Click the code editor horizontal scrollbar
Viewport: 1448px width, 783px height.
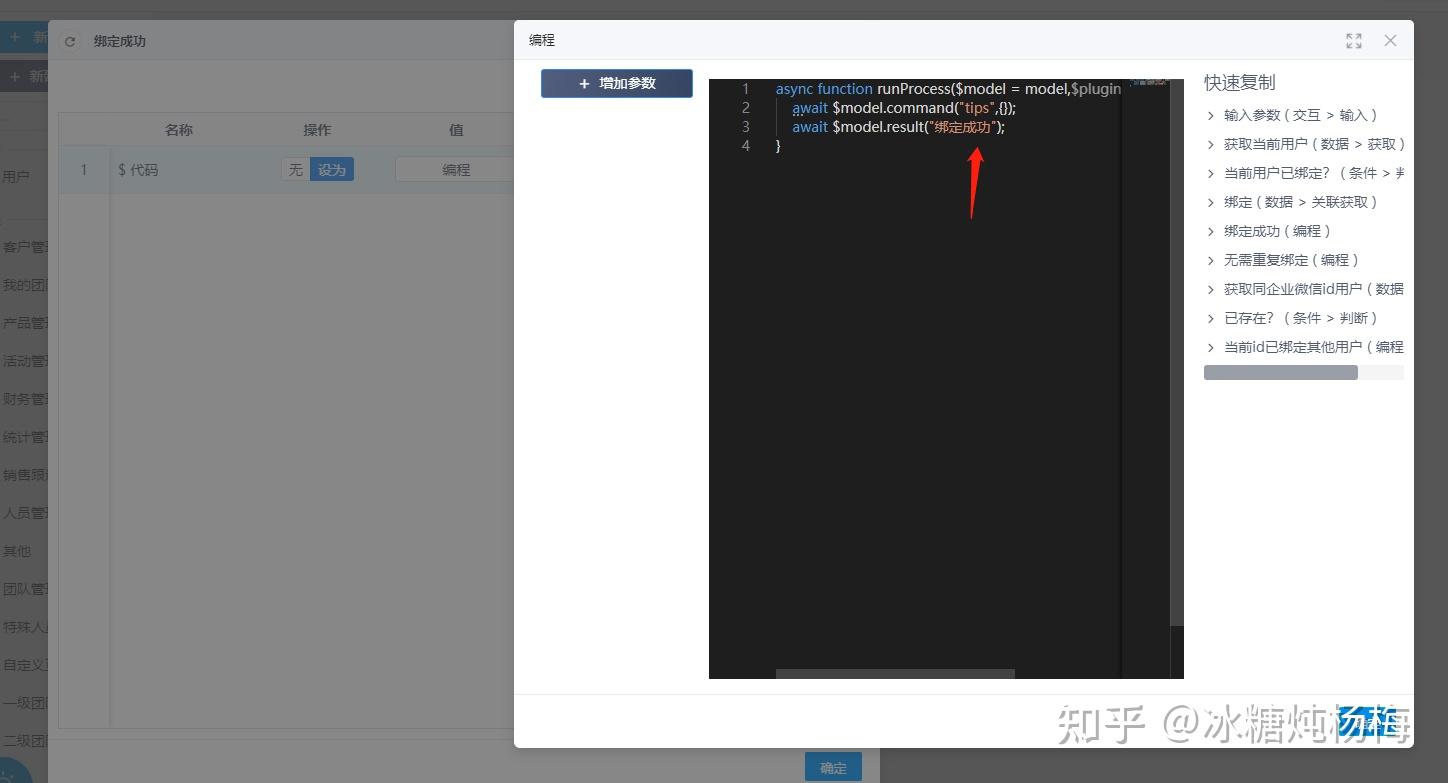pos(895,674)
